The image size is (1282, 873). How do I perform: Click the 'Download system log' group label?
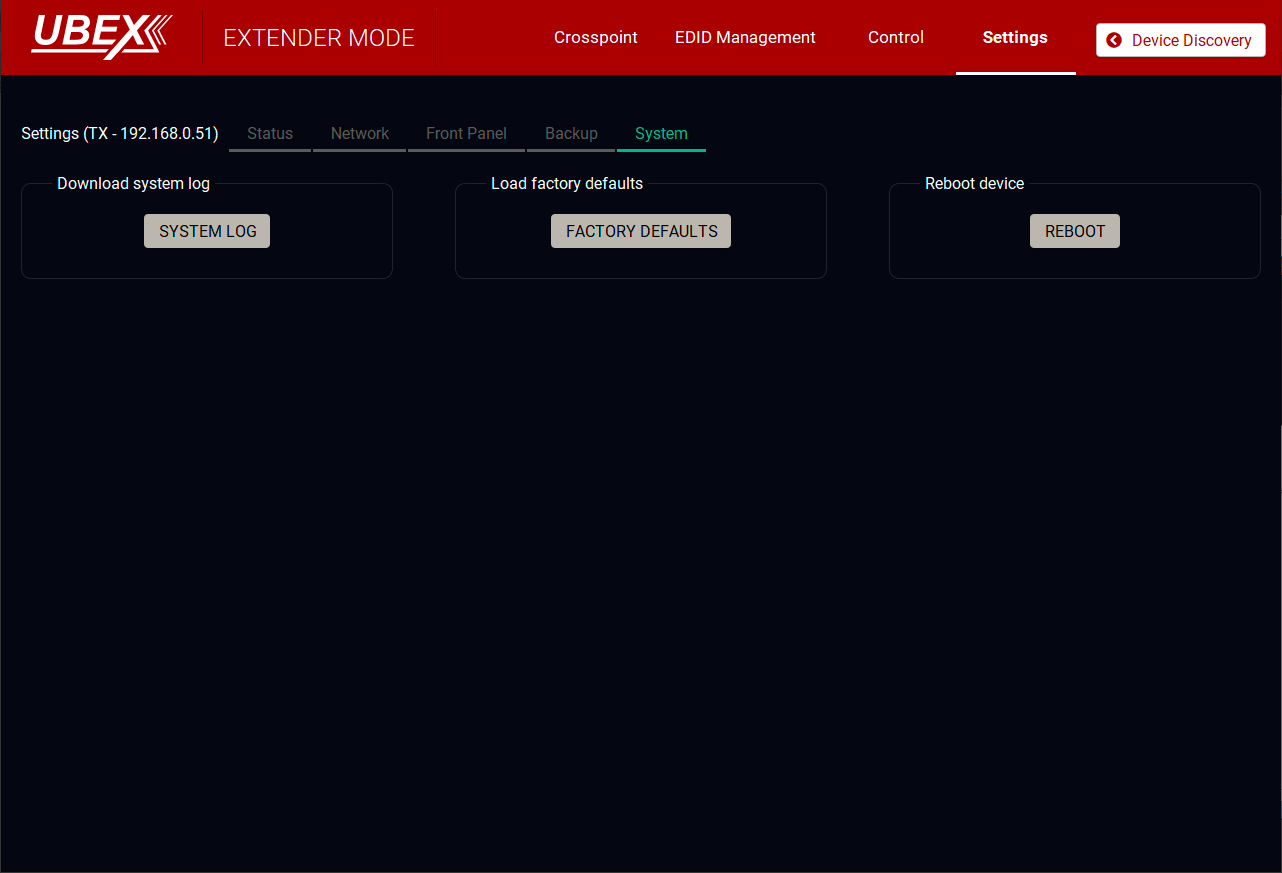[x=133, y=184]
